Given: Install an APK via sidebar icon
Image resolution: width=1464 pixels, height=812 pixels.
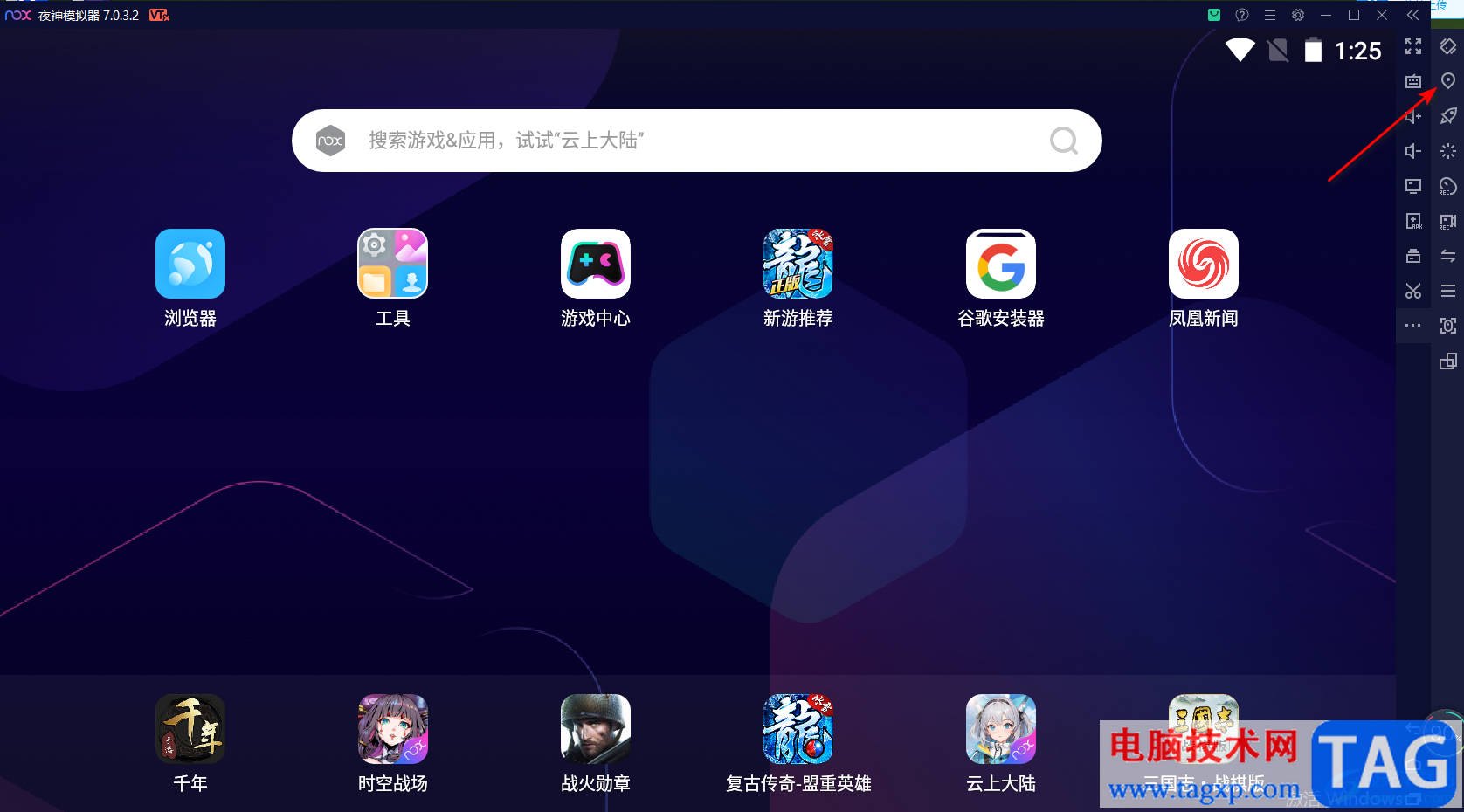Looking at the screenshot, I should point(1413,221).
